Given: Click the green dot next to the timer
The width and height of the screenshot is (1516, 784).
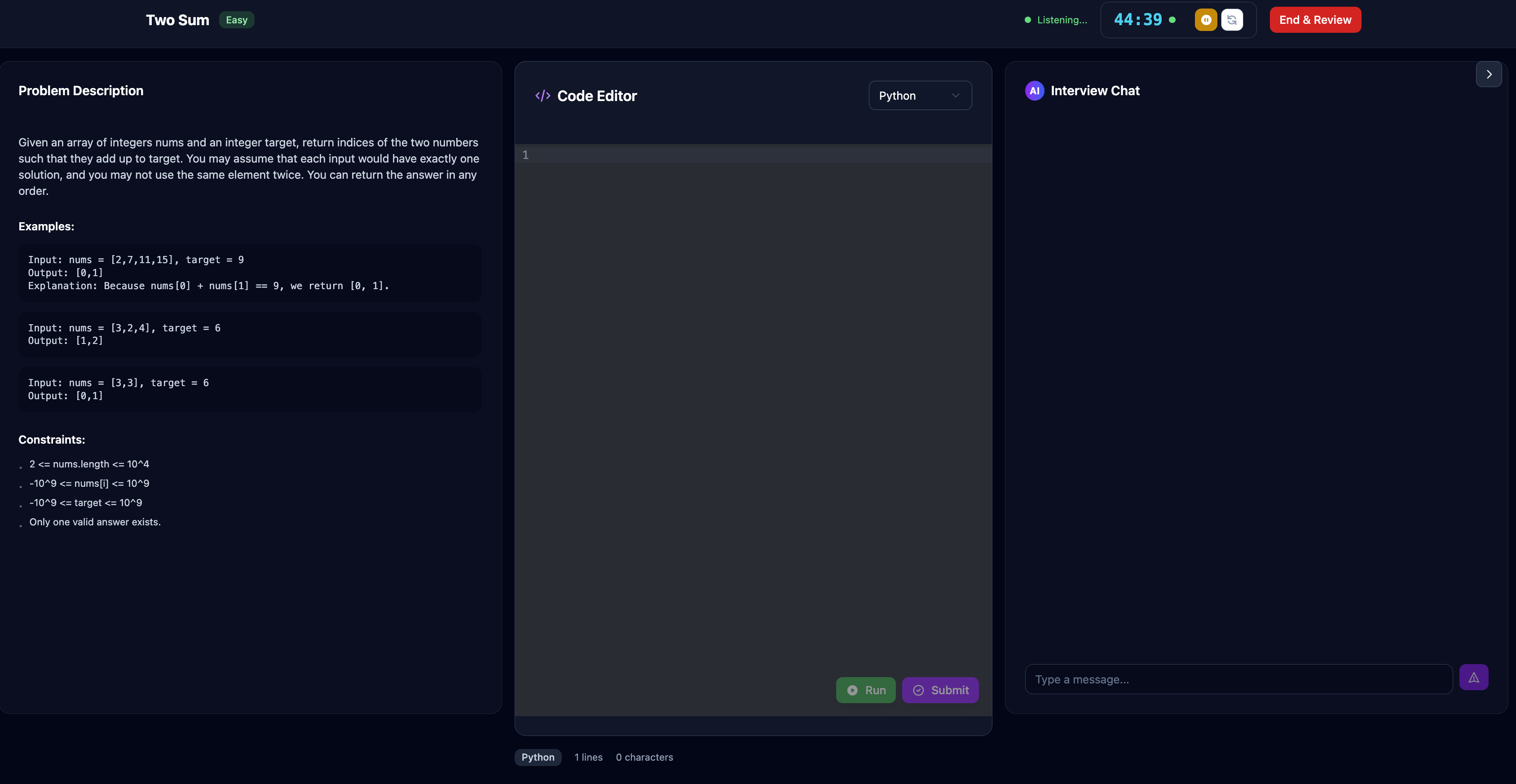Looking at the screenshot, I should [x=1172, y=20].
